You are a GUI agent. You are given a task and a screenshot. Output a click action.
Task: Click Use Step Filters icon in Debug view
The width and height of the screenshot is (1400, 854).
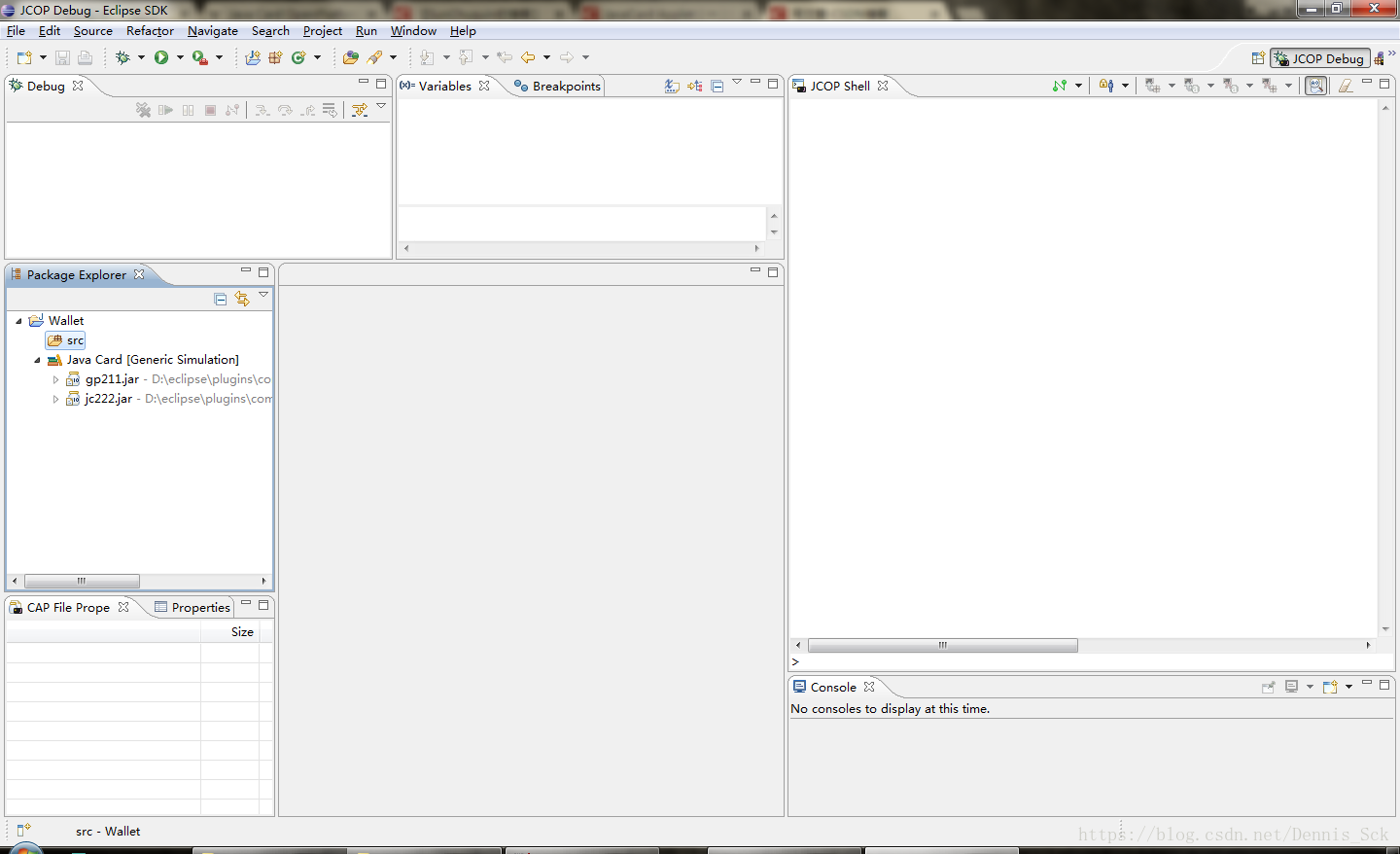coord(360,110)
